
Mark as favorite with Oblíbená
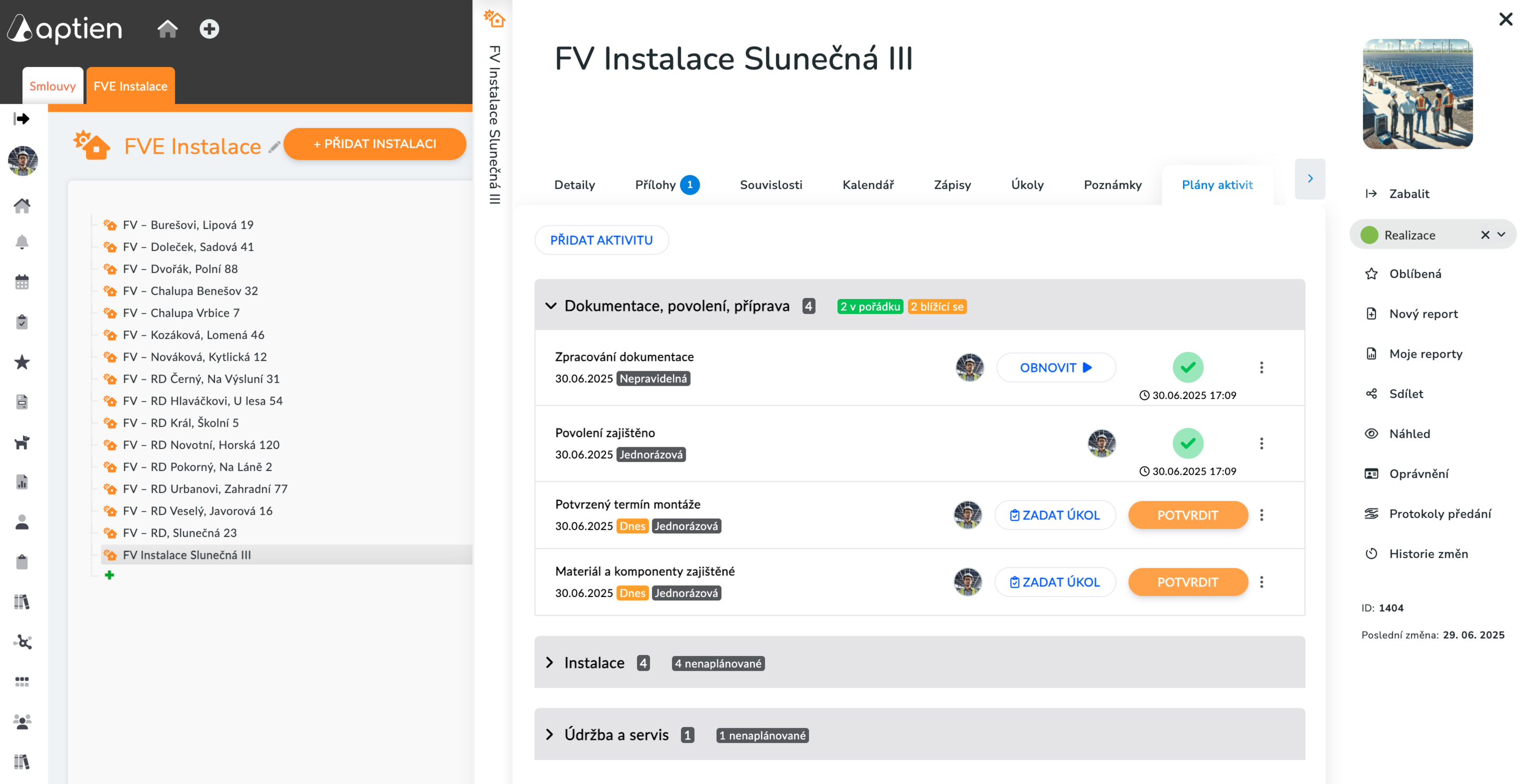click(x=1403, y=274)
